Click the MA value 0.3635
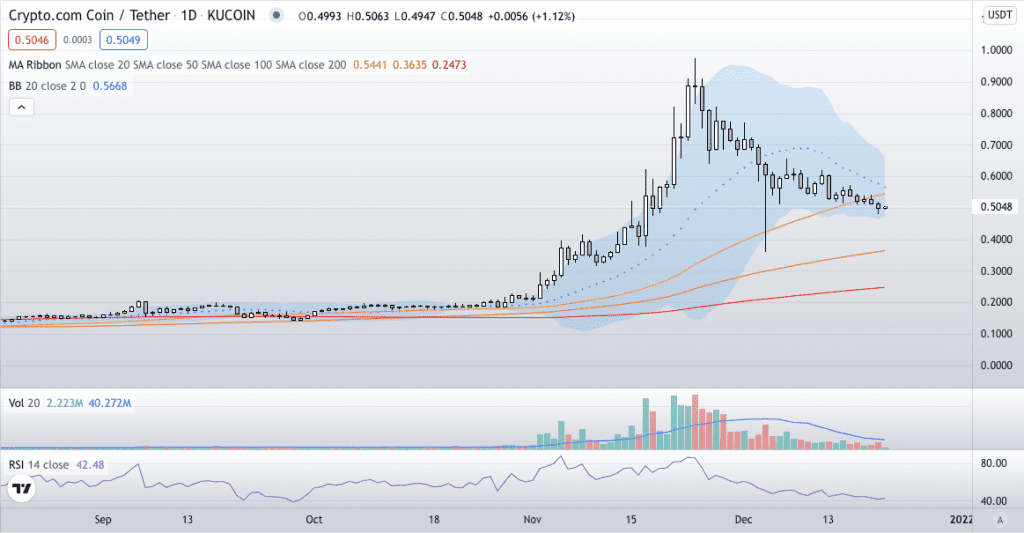The height and width of the screenshot is (533, 1024). pos(409,65)
